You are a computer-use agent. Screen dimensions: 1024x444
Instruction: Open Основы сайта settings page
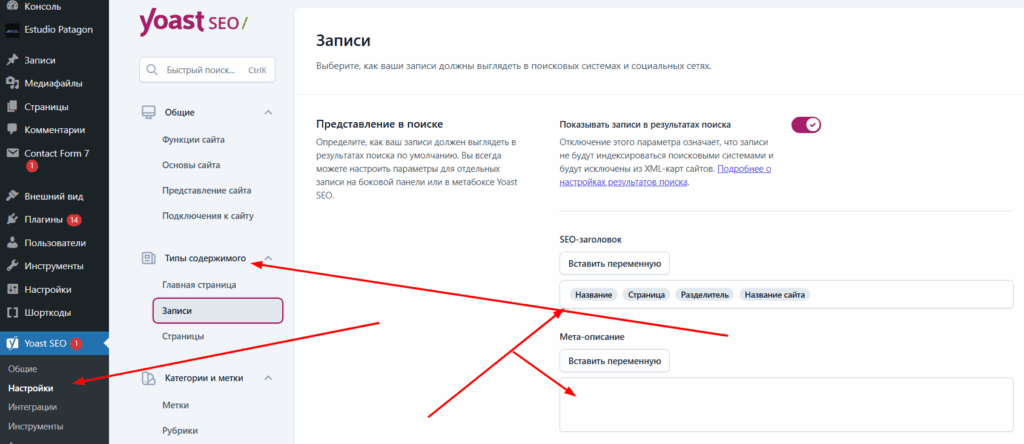point(191,165)
